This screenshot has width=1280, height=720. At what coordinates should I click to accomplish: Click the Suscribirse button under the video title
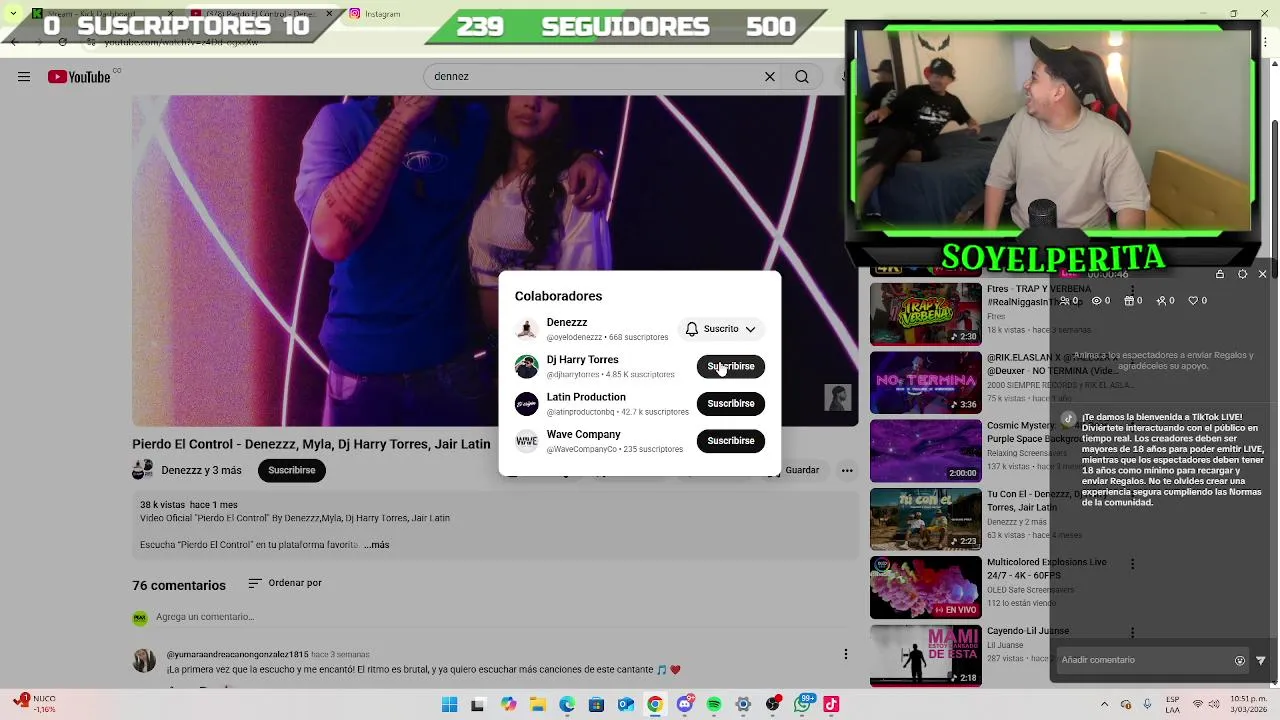pos(292,470)
